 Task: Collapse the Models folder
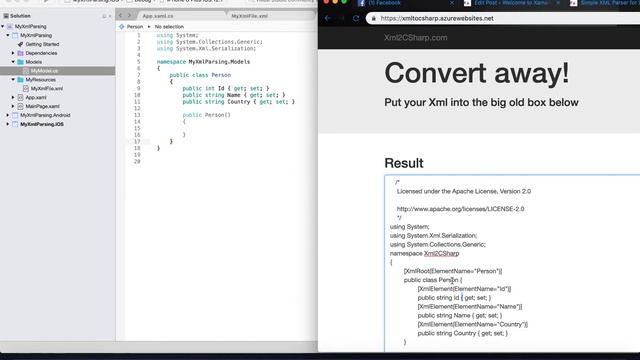pyautogui.click(x=13, y=62)
